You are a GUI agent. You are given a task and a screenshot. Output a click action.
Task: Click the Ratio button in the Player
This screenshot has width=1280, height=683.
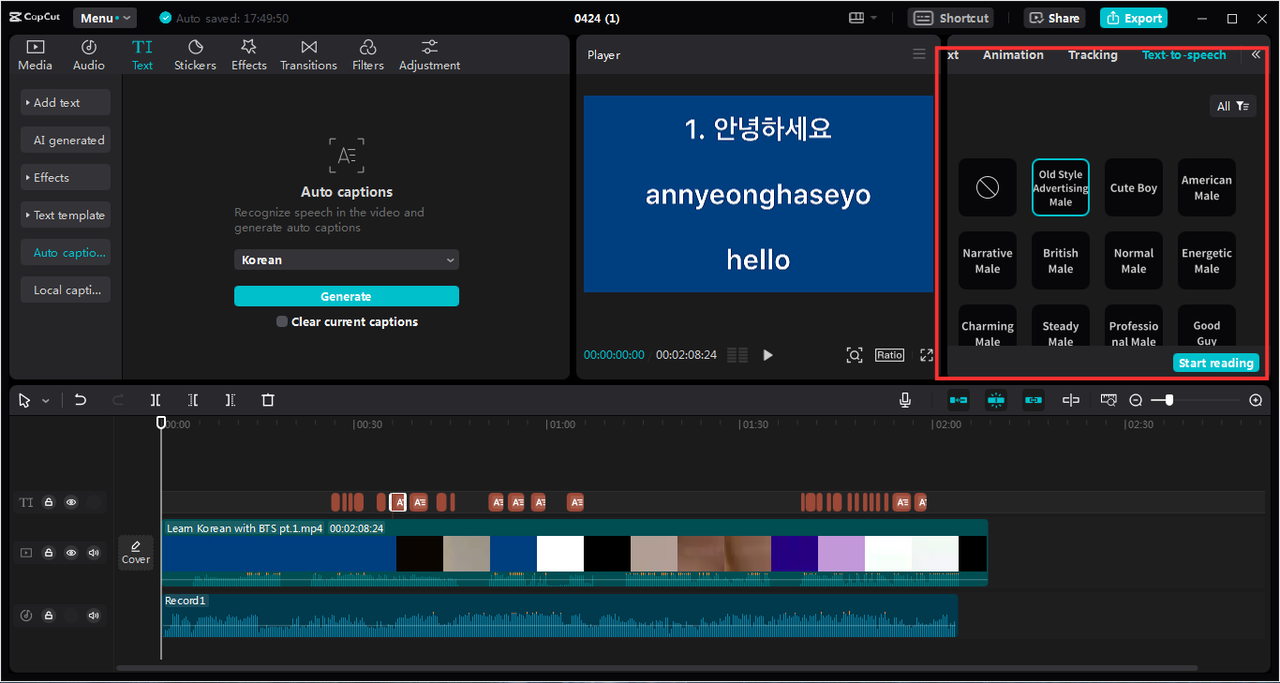pos(889,355)
